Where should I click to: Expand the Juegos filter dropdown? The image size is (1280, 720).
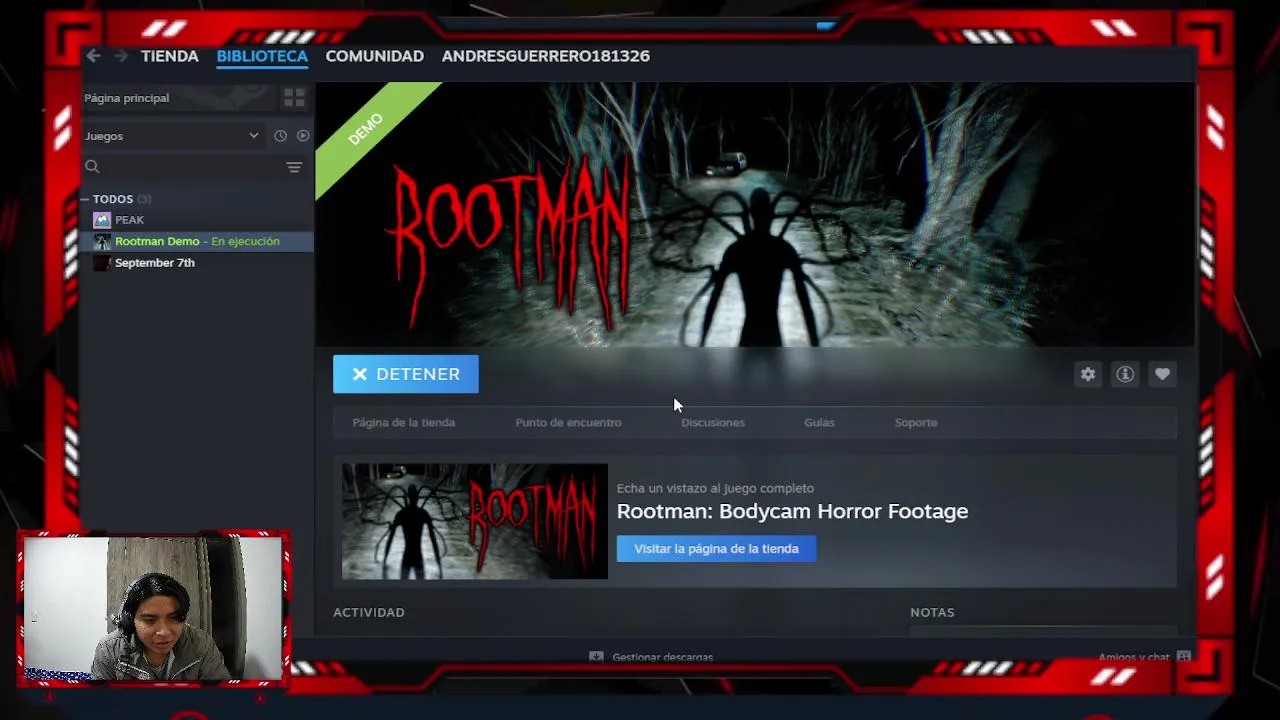pos(171,136)
